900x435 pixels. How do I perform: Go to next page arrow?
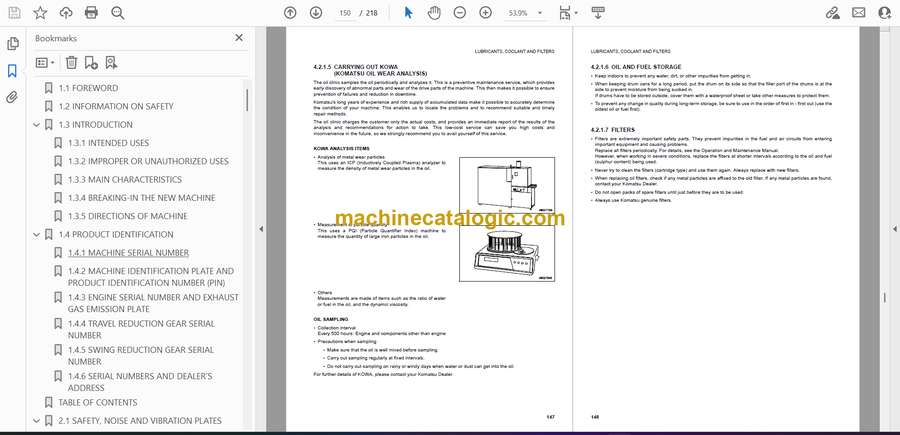click(316, 13)
